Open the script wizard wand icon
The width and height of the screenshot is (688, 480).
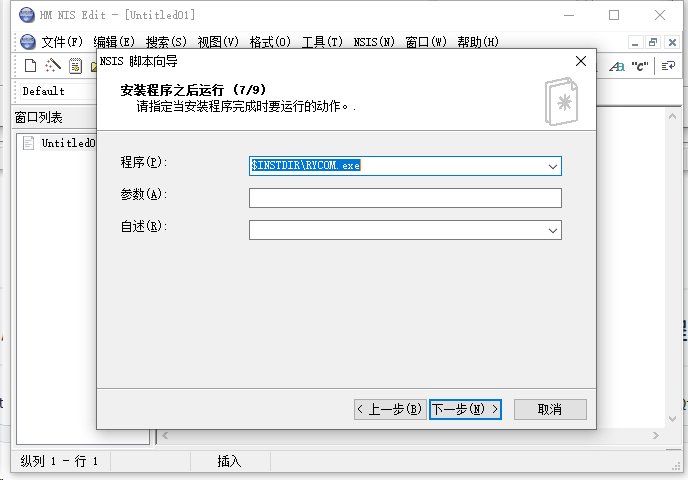coord(53,66)
